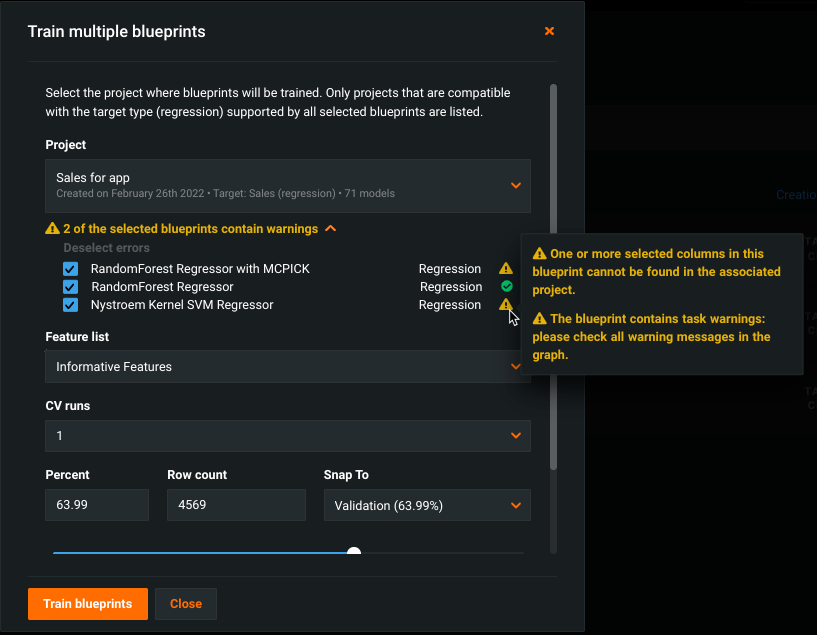Open the CV runs dropdown
Viewport: 817px width, 635px height.
click(288, 436)
